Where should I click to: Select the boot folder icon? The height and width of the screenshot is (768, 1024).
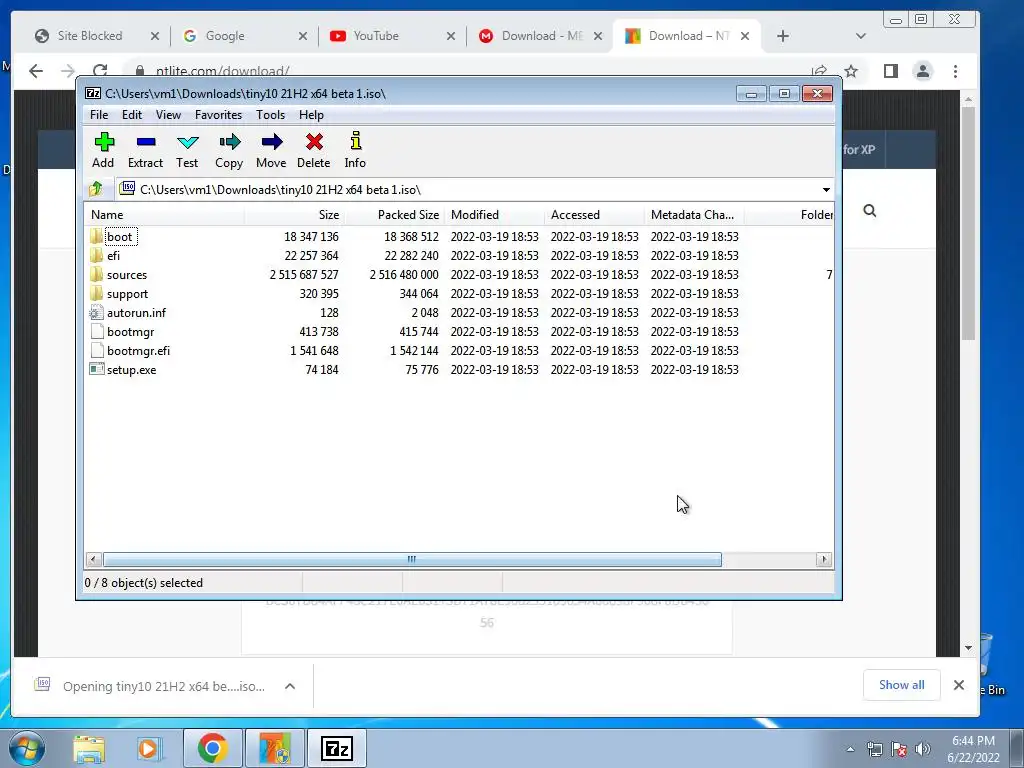pos(97,236)
